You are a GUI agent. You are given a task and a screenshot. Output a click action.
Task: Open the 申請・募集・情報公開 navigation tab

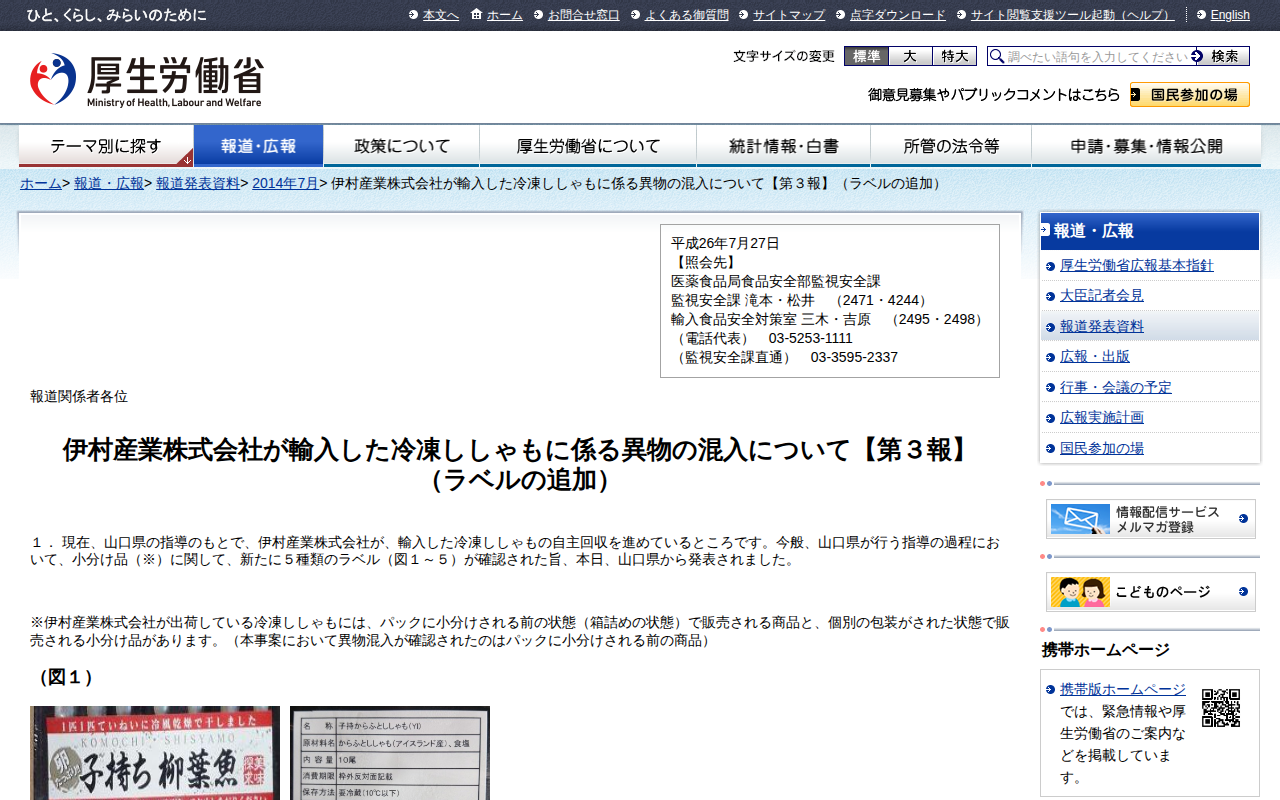click(1146, 146)
